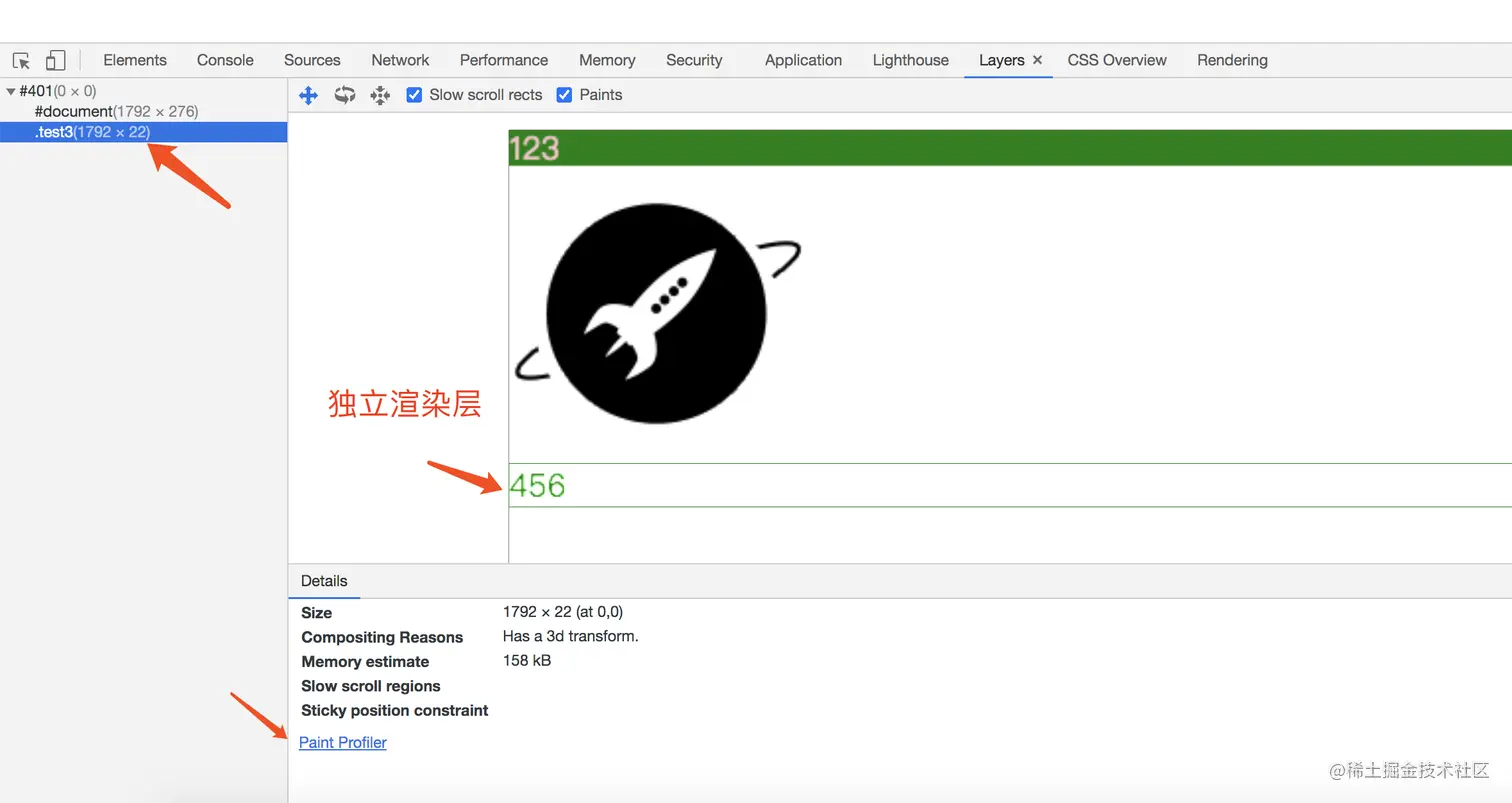Select the inspect element picker icon
The width and height of the screenshot is (1512, 803).
pos(21,60)
